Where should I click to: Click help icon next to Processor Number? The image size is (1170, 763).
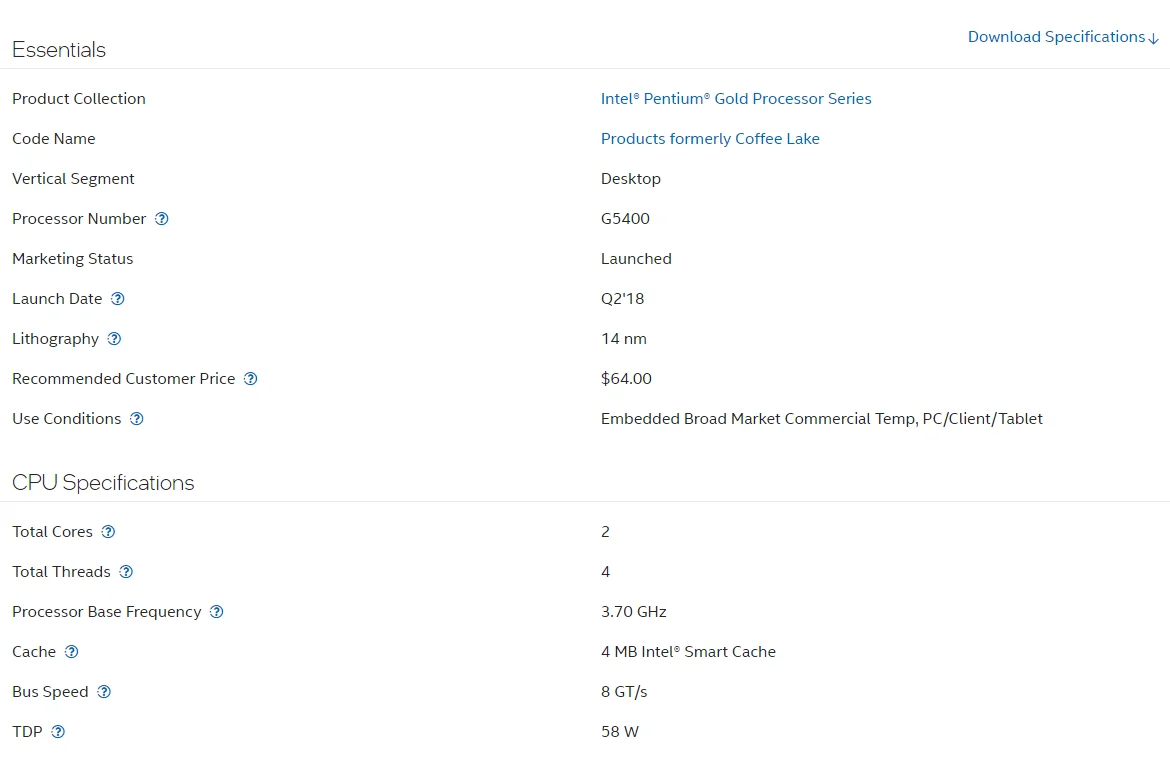162,219
